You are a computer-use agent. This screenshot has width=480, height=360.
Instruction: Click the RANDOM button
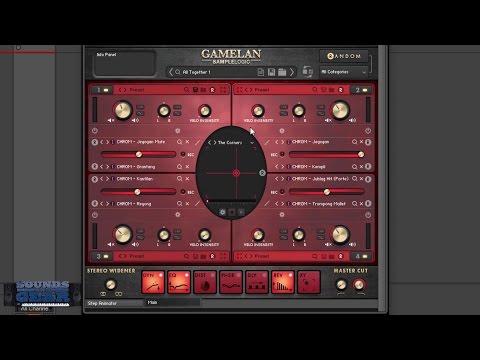344,56
